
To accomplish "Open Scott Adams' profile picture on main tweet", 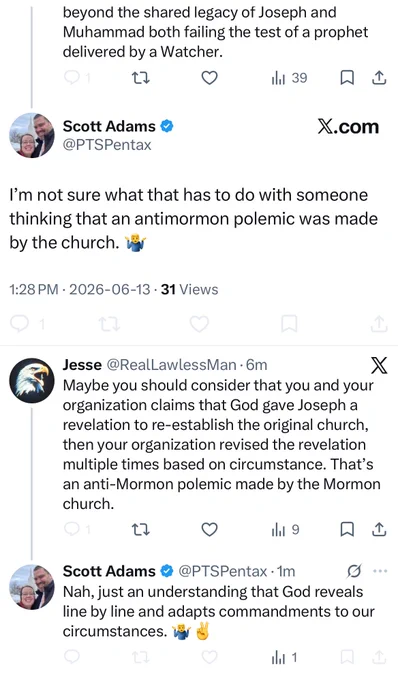I will tap(32, 135).
